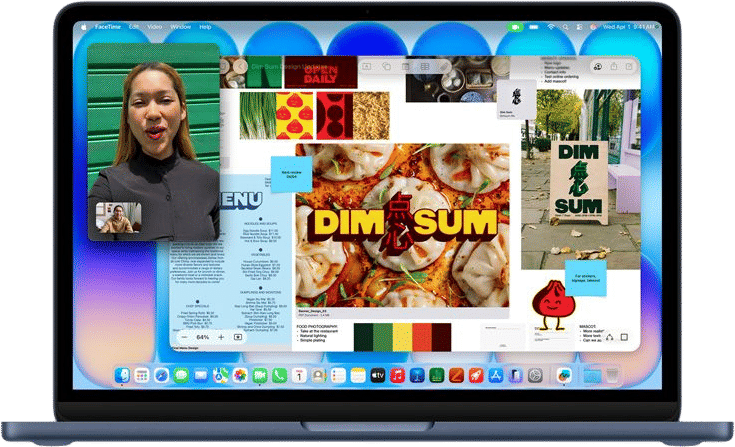Open the Downloads folder in Dock

point(592,375)
